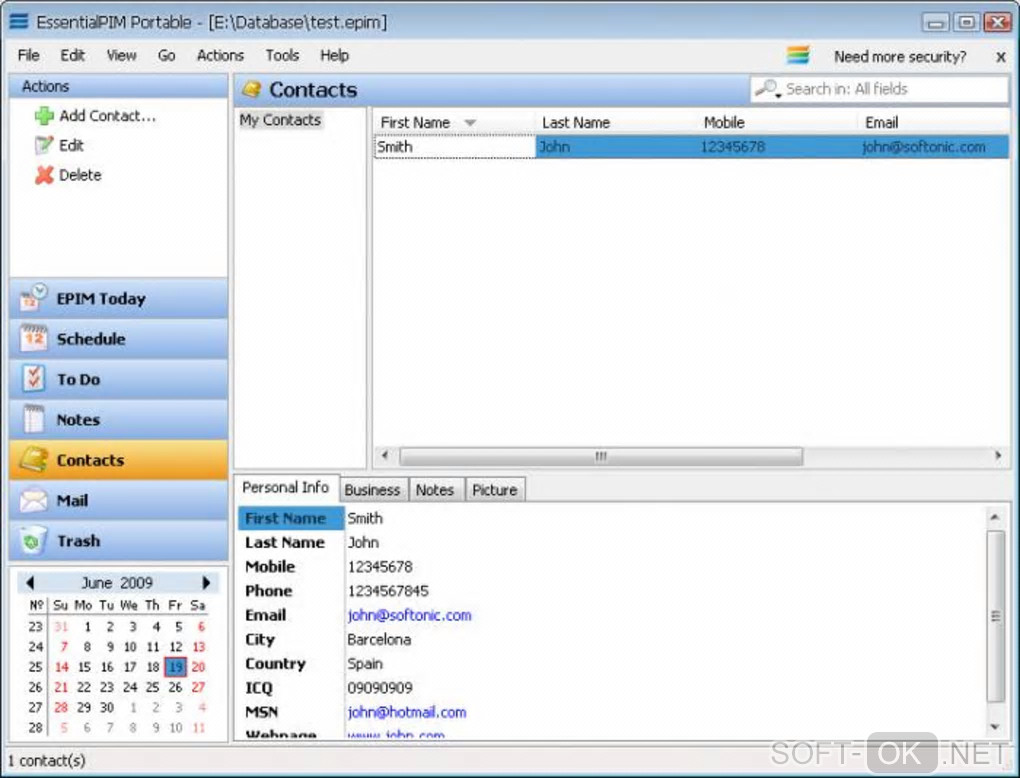The height and width of the screenshot is (778, 1020).
Task: Click details pane scroll up arrow
Action: (x=995, y=517)
